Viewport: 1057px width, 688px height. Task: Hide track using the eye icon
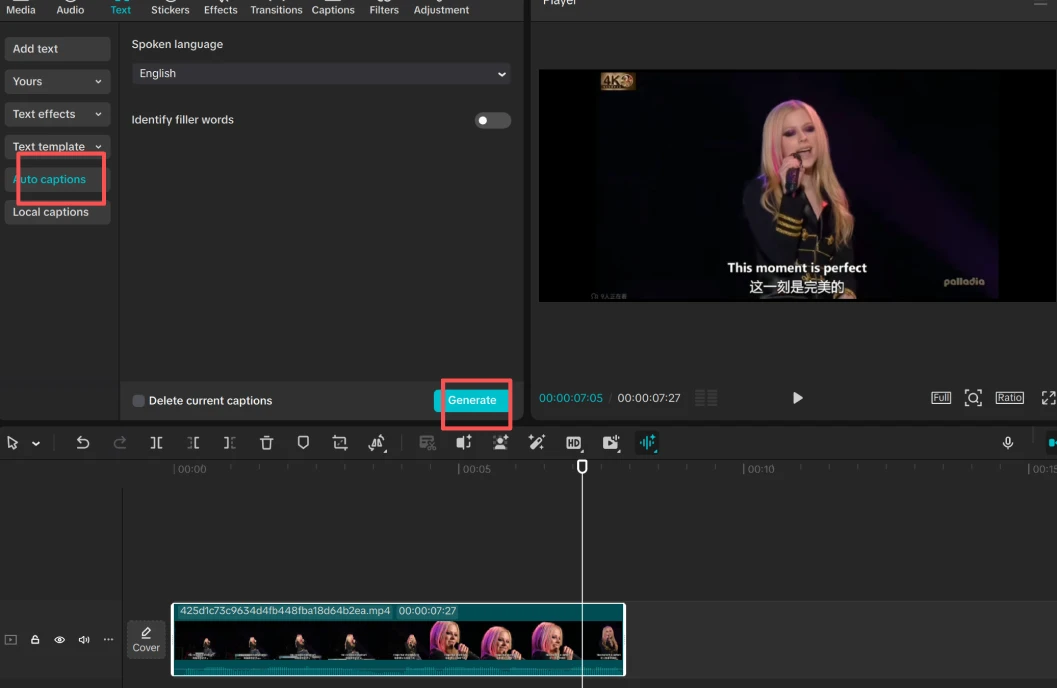[59, 639]
